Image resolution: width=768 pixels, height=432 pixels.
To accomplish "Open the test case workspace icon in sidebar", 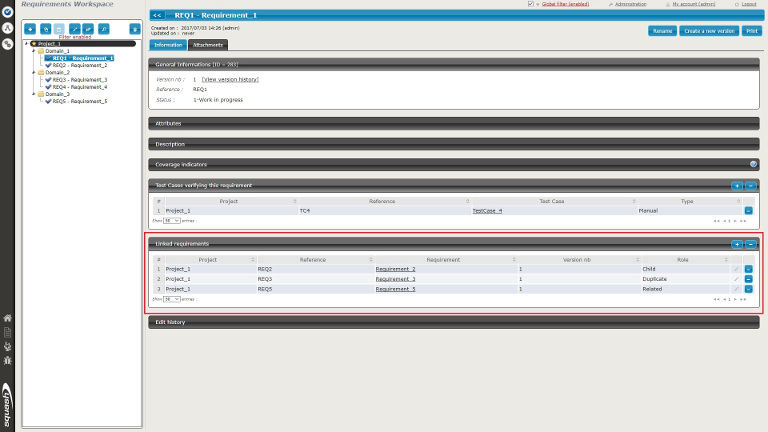I will [7, 28].
